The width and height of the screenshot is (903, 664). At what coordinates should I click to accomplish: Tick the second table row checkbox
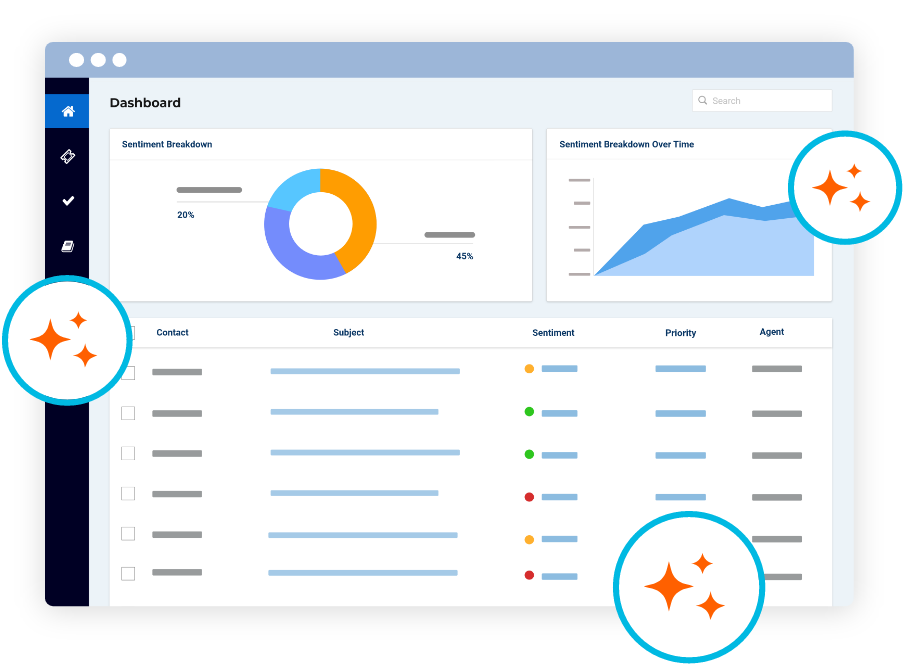point(128,413)
